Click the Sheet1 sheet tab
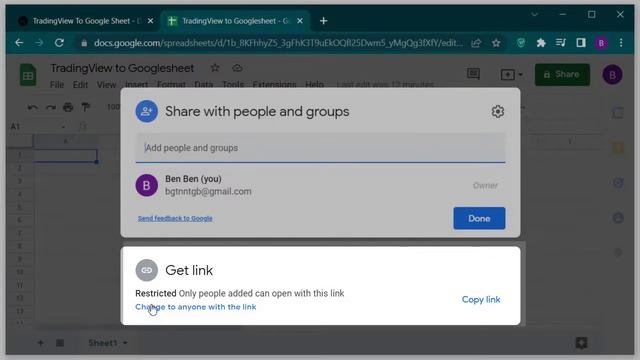 coord(102,343)
